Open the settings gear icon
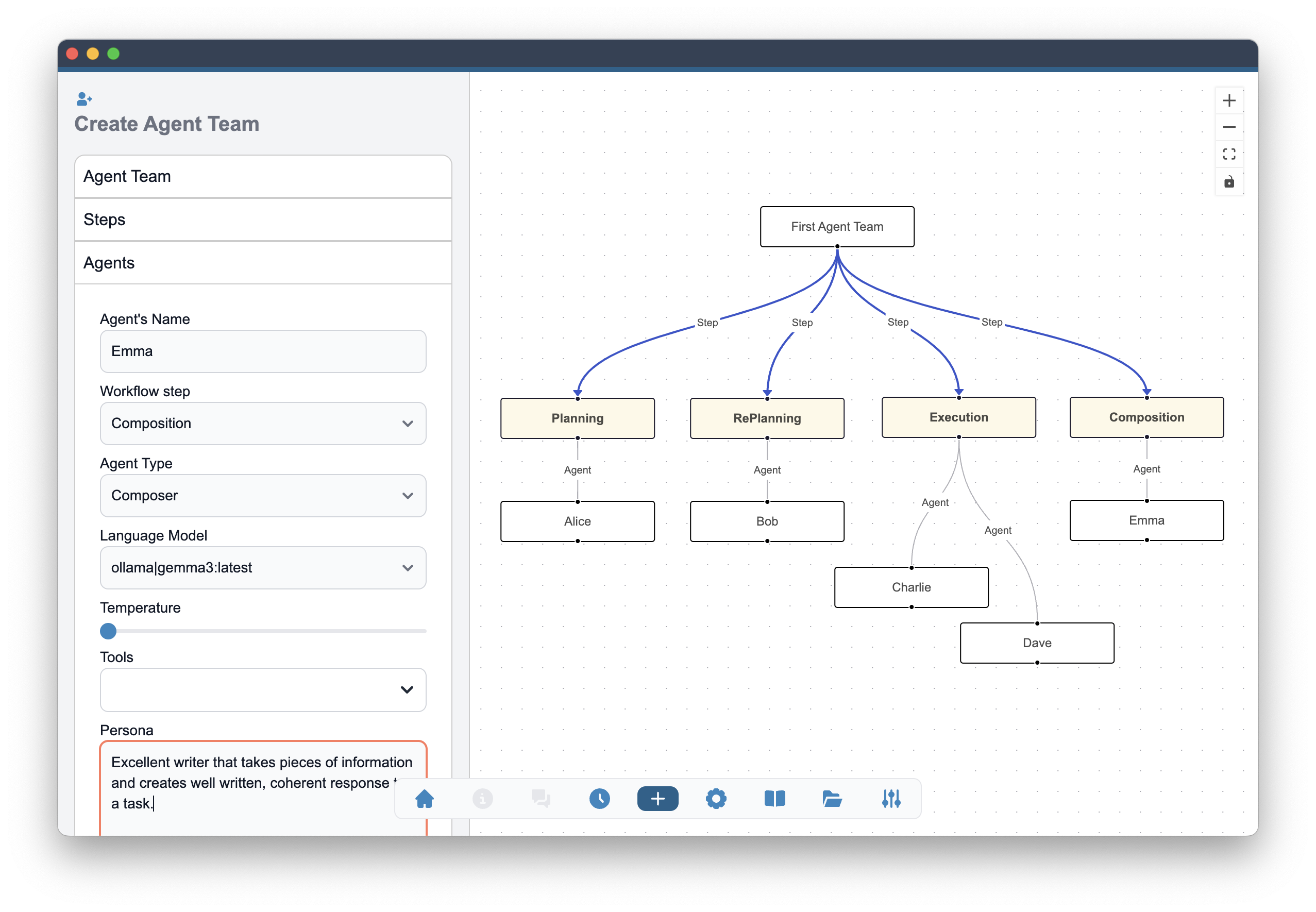 715,798
